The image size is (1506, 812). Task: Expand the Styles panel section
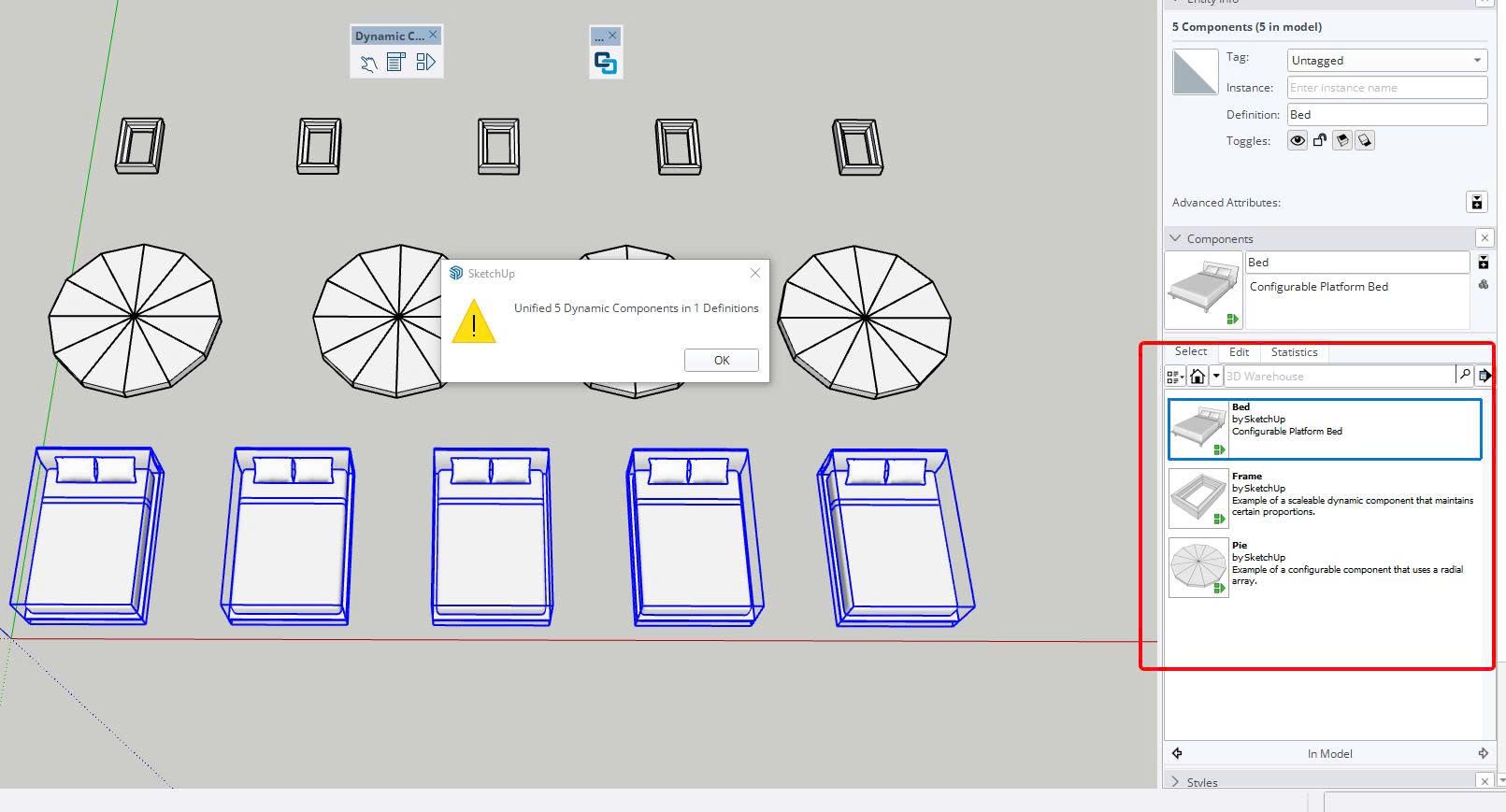pos(1176,782)
